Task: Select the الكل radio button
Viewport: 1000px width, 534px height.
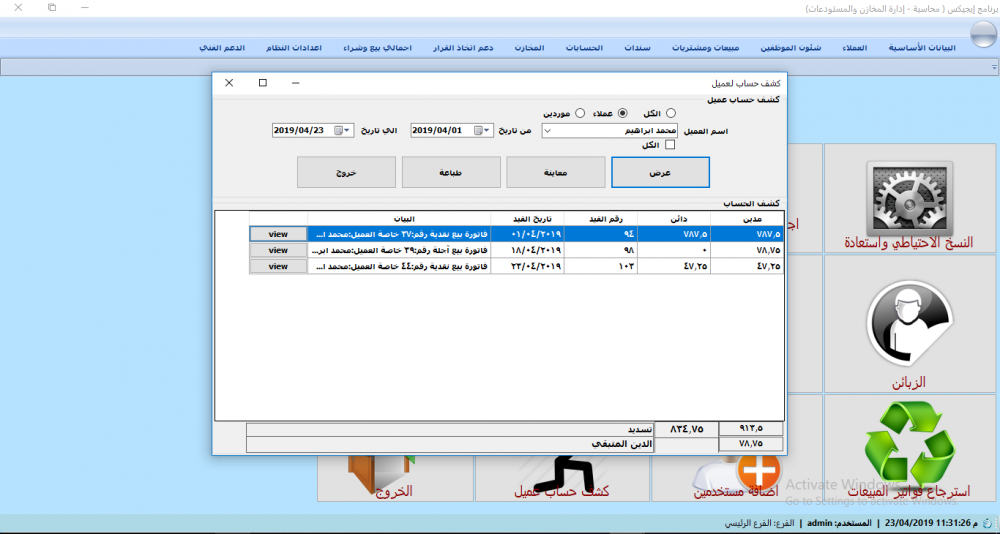Action: (x=670, y=114)
